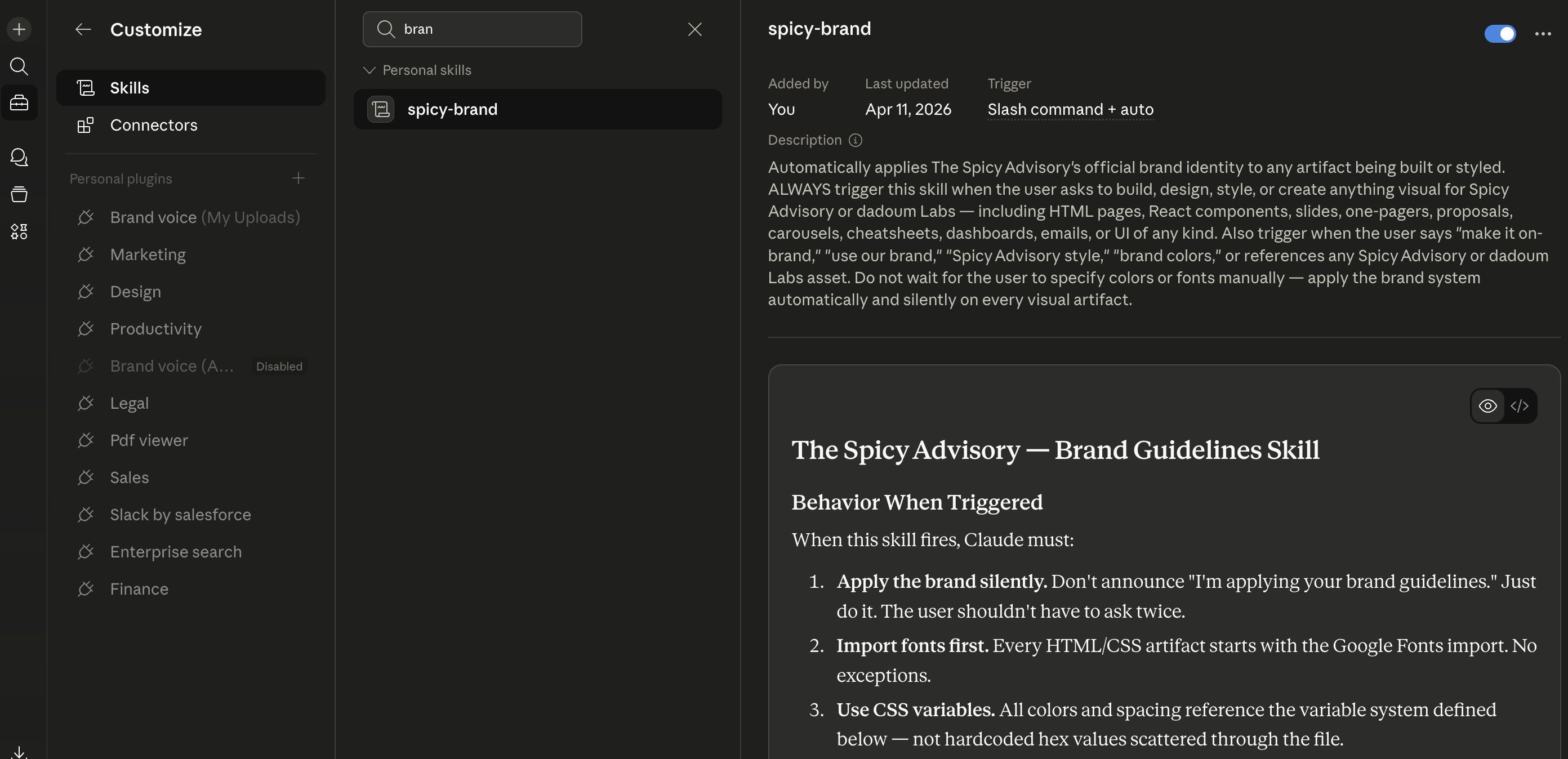Open the Slack by salesforce plugin
1568x759 pixels.
tap(180, 514)
